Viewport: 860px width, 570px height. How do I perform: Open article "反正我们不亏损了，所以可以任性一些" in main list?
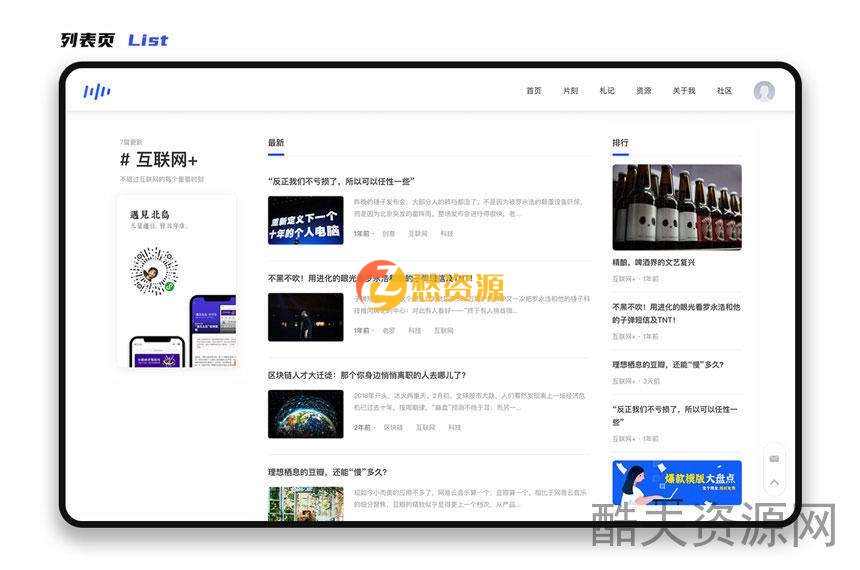point(341,182)
